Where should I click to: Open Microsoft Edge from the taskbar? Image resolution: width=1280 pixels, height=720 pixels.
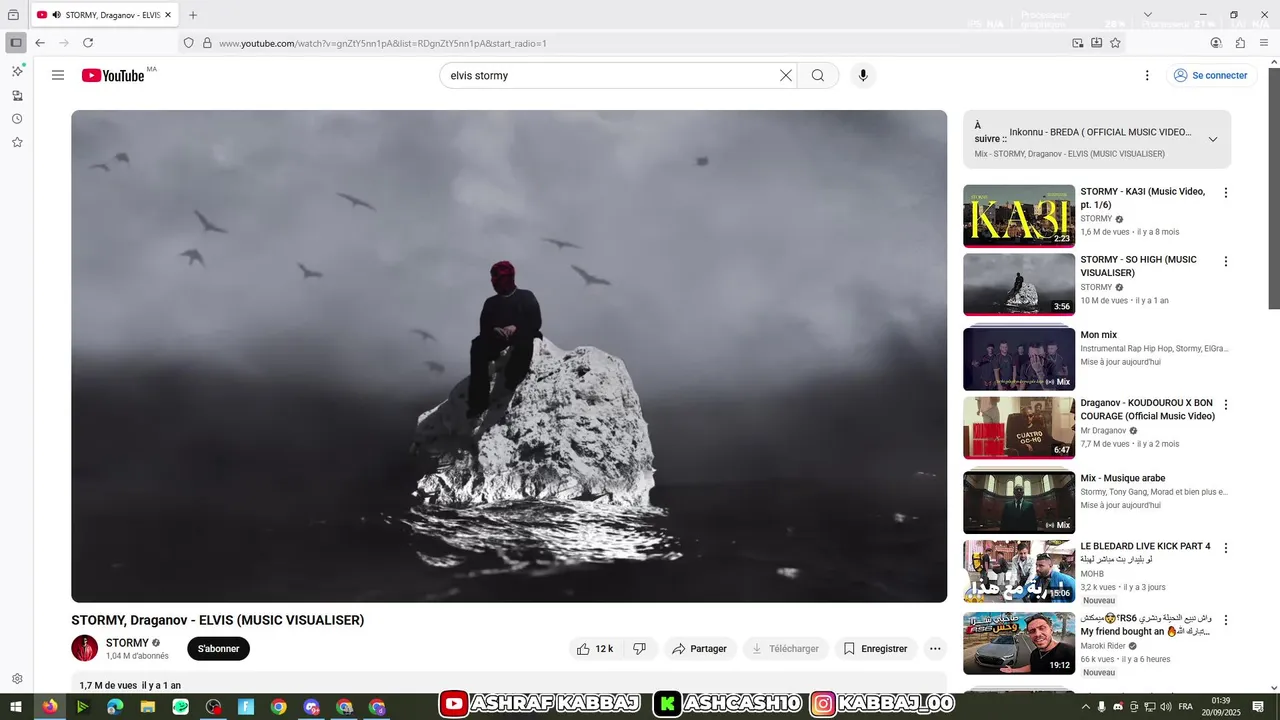(x=115, y=707)
